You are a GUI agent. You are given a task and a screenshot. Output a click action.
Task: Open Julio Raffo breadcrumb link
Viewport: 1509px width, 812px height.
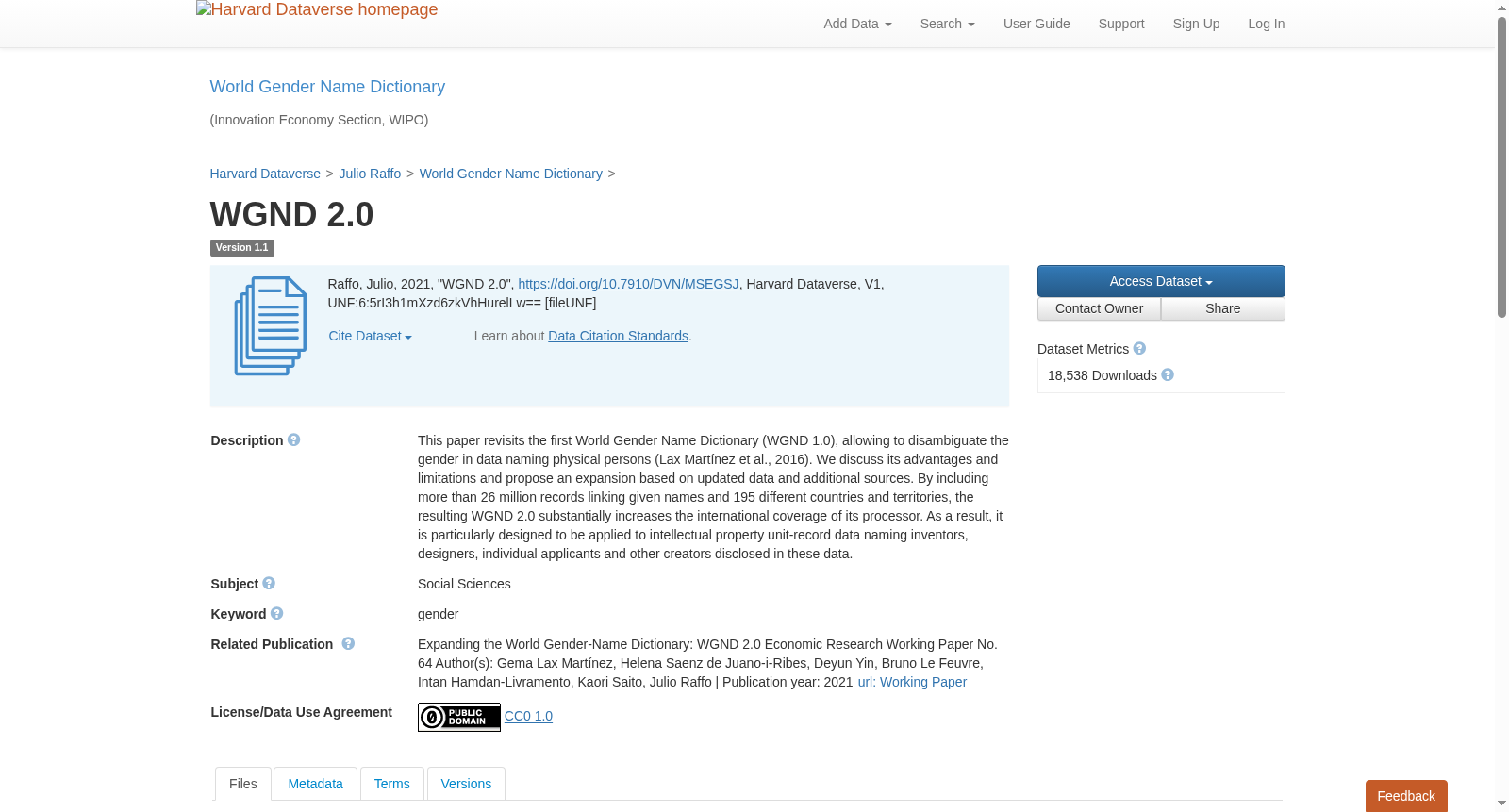pos(370,174)
